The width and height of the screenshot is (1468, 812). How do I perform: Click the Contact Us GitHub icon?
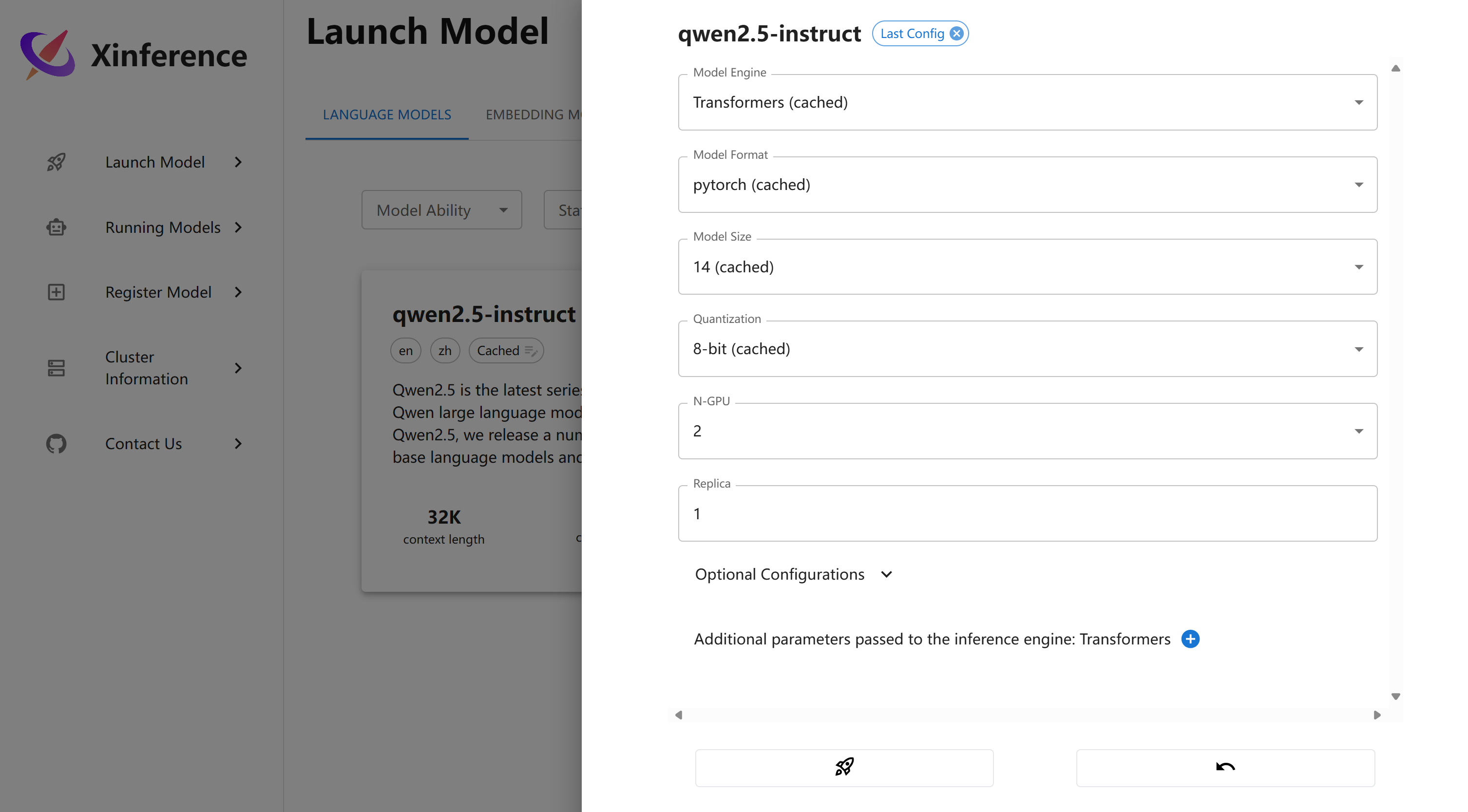(56, 444)
